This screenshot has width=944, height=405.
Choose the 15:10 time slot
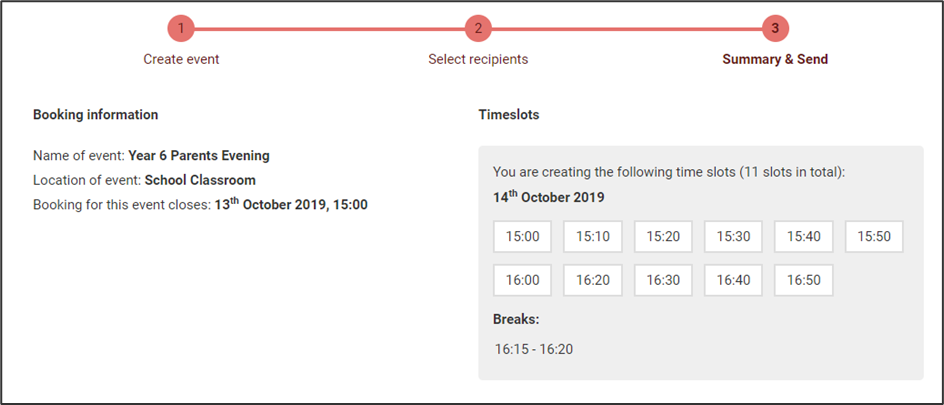pyautogui.click(x=593, y=237)
